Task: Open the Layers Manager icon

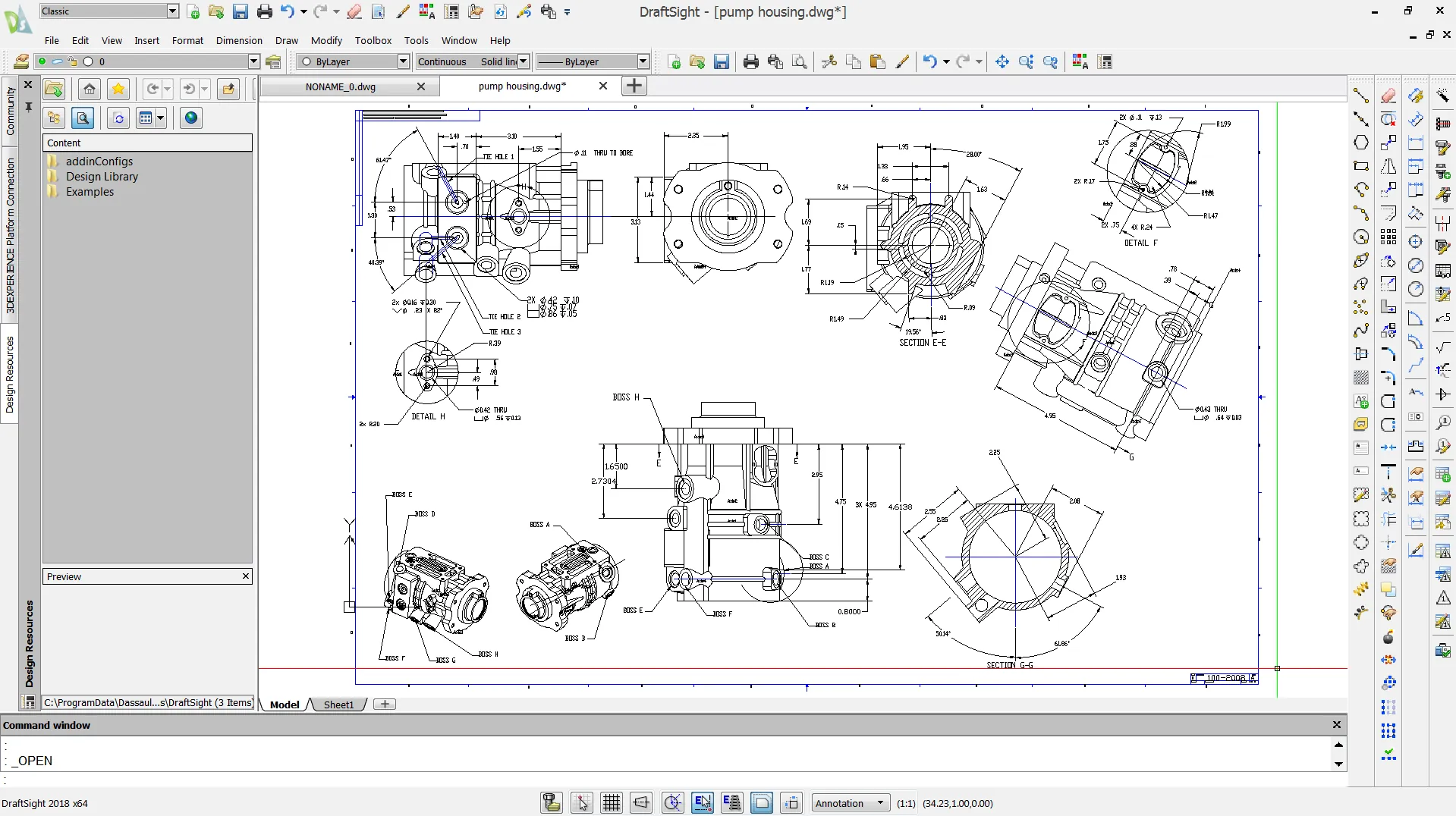Action: pyautogui.click(x=20, y=62)
